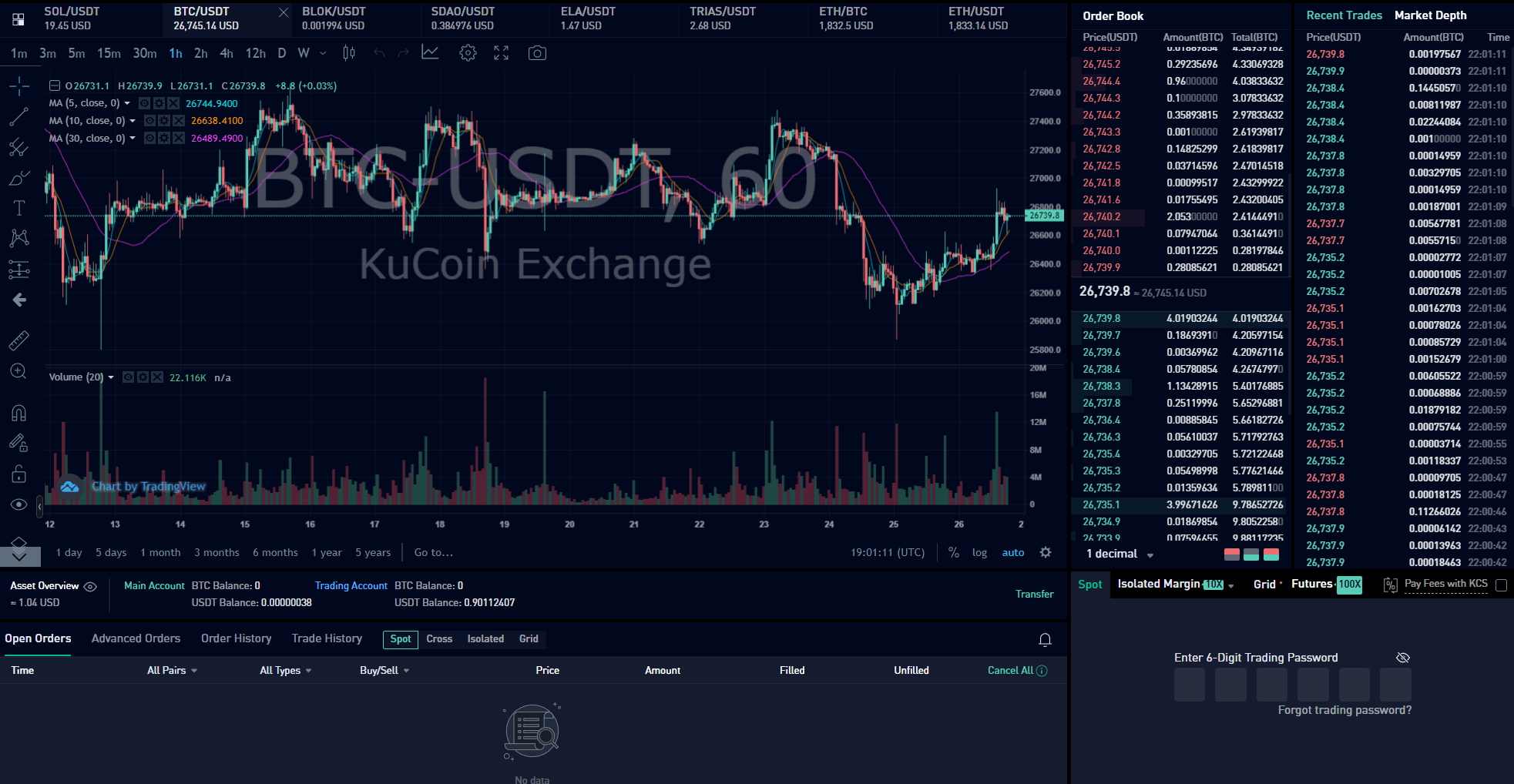This screenshot has width=1514, height=784.
Task: Toggle asset overview balance visibility
Action: [90, 587]
